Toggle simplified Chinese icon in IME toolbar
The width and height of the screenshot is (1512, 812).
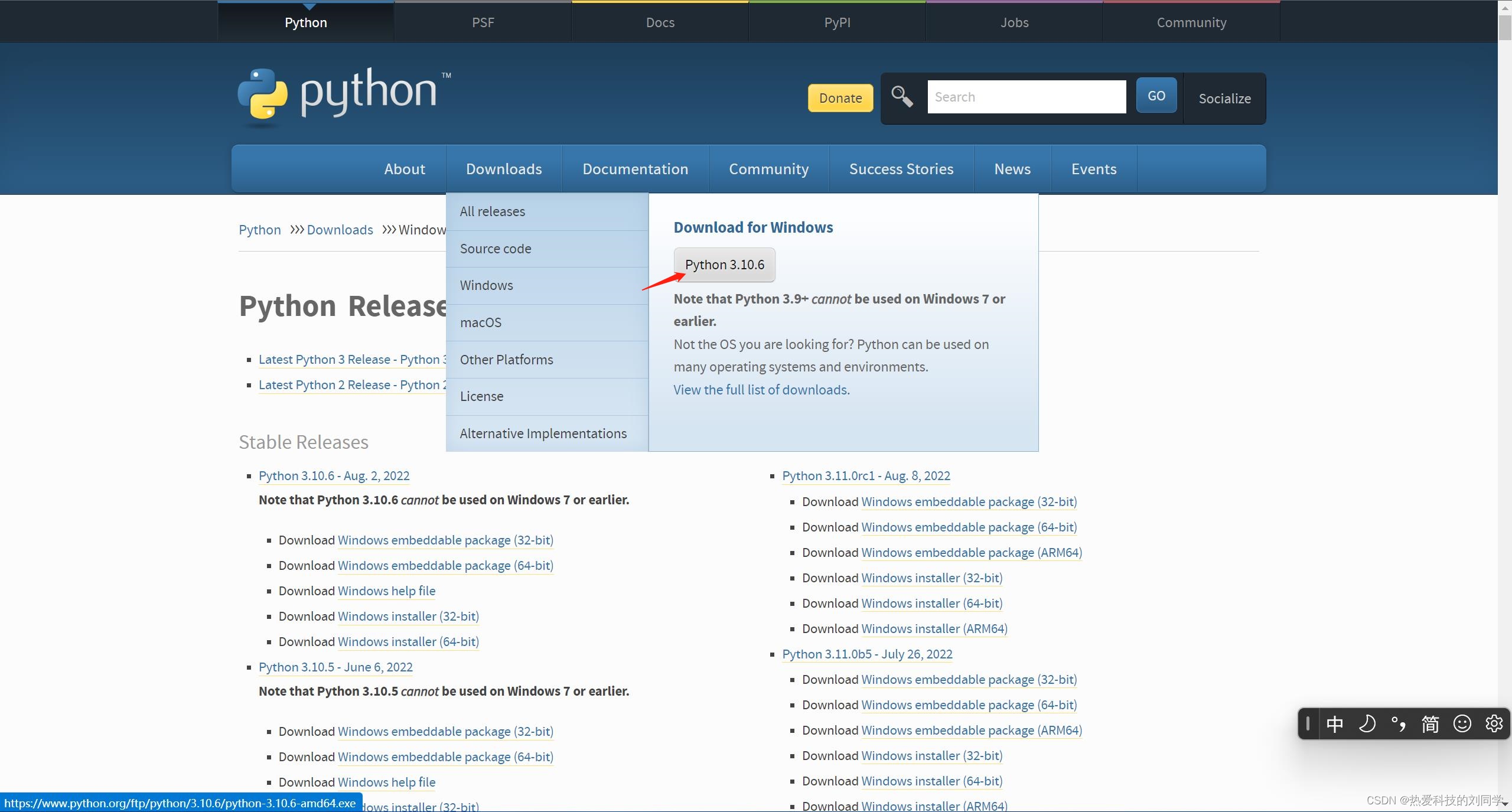coord(1430,723)
